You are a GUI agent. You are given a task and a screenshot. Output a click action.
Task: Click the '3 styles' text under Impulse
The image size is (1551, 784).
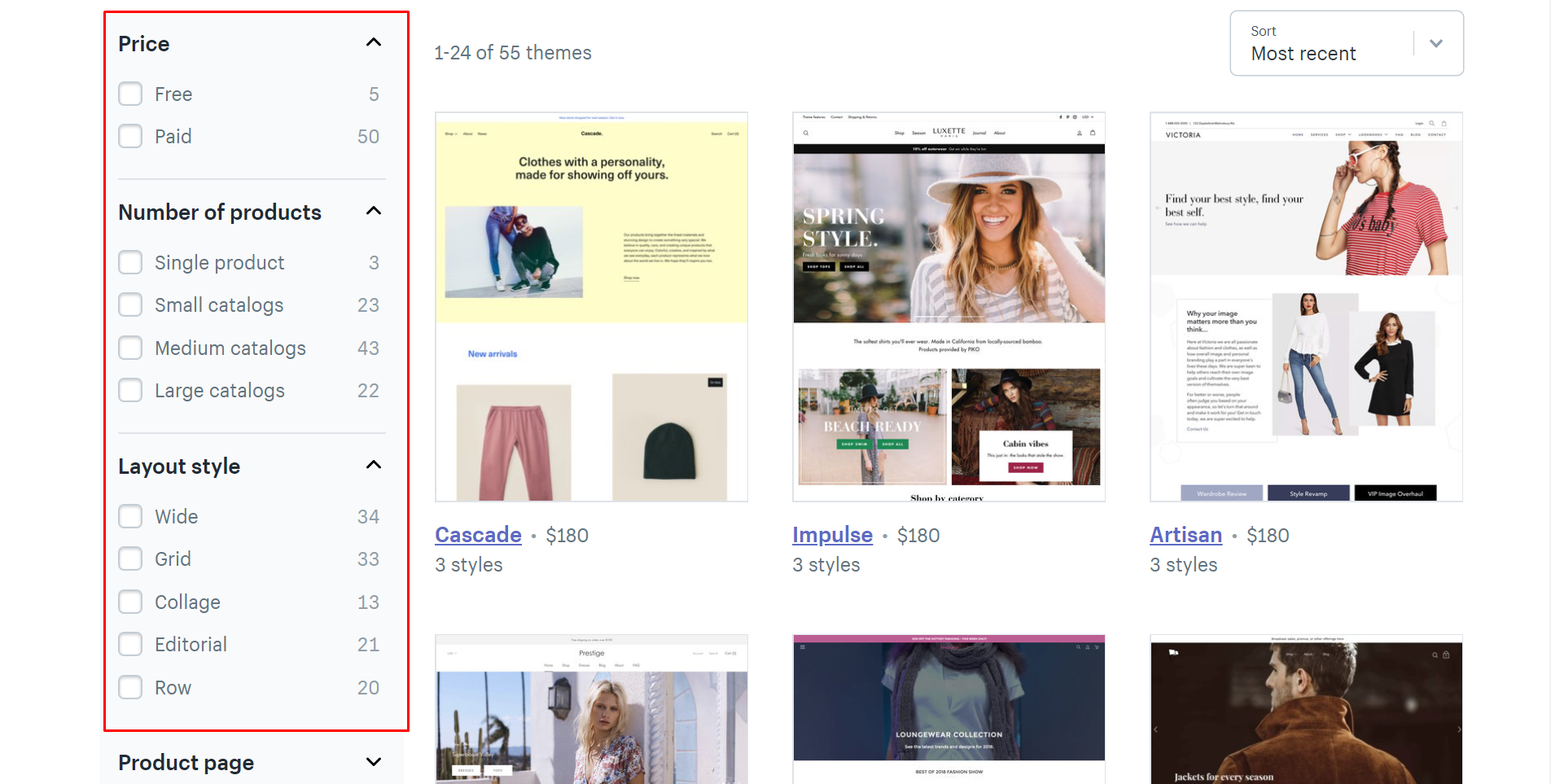(x=826, y=565)
